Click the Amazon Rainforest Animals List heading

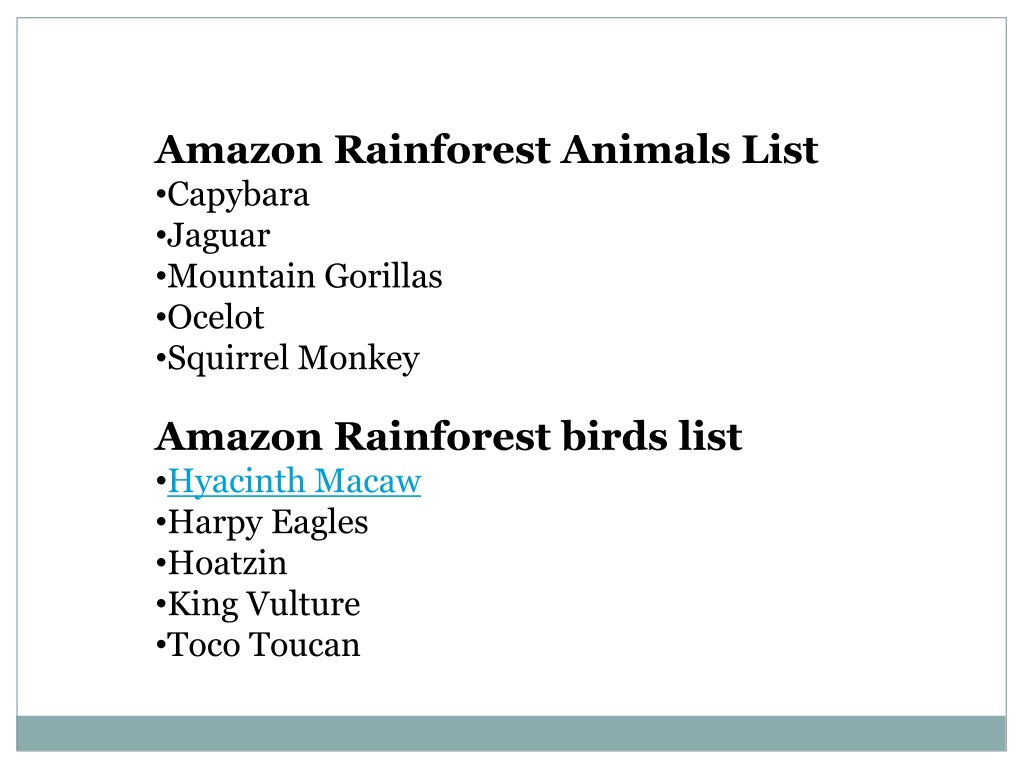pos(487,150)
